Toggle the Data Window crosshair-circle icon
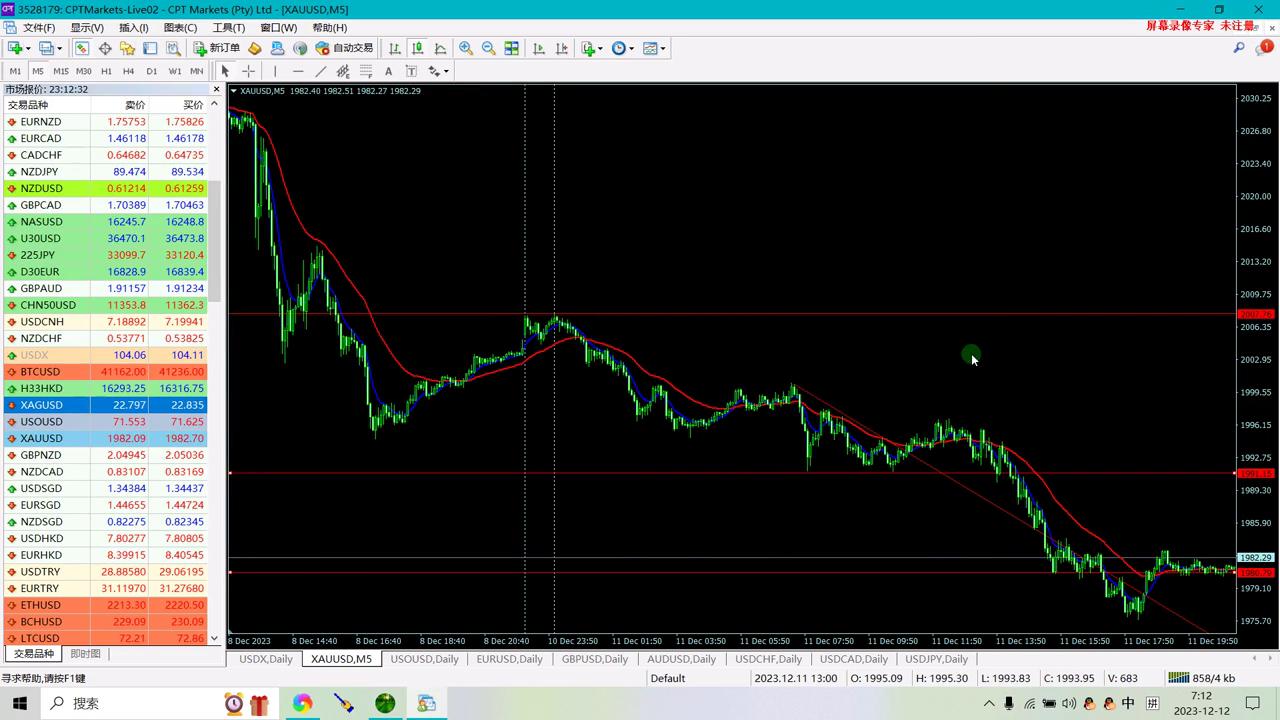 point(104,48)
